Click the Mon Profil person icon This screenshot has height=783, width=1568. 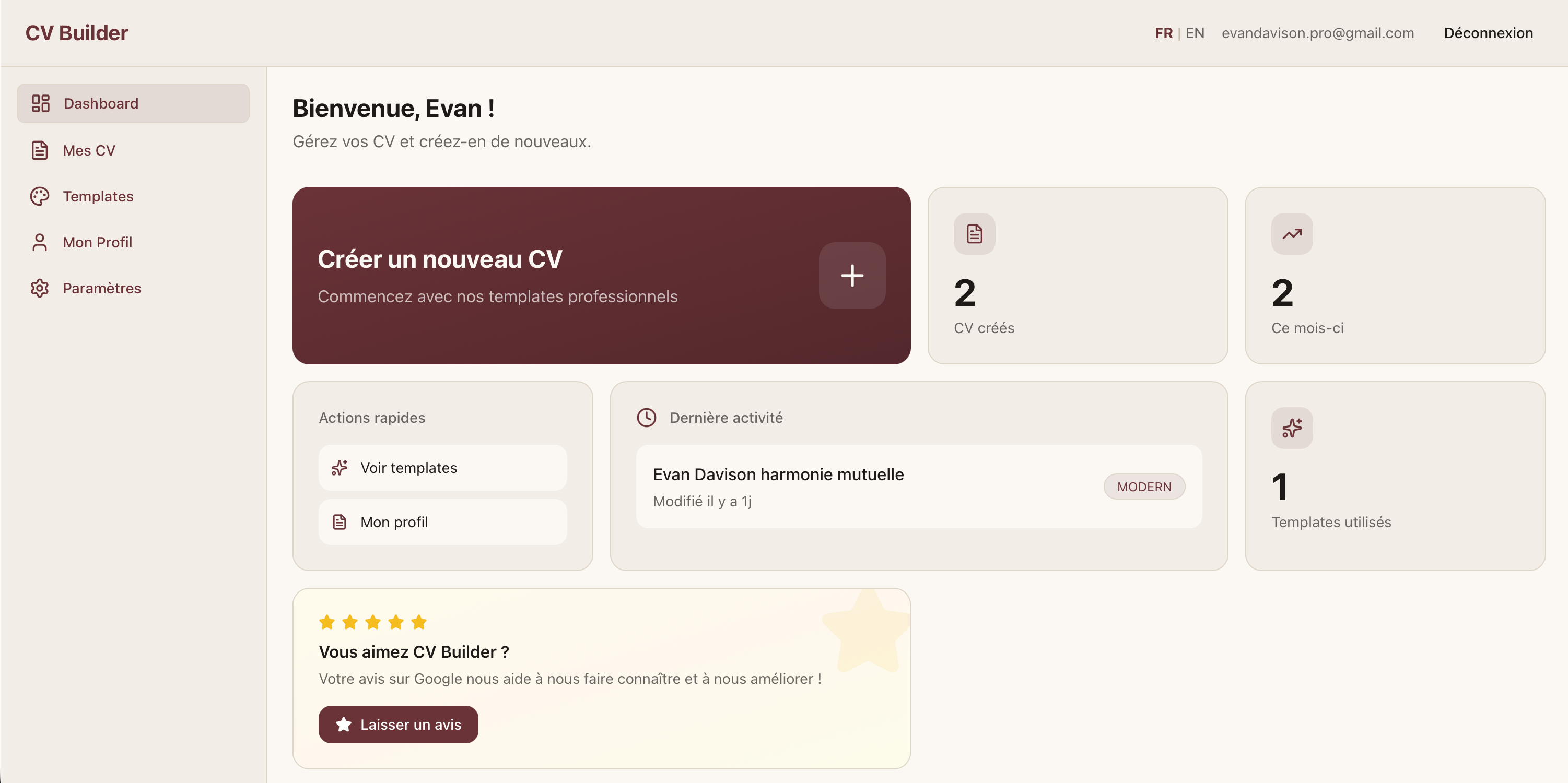(x=40, y=242)
